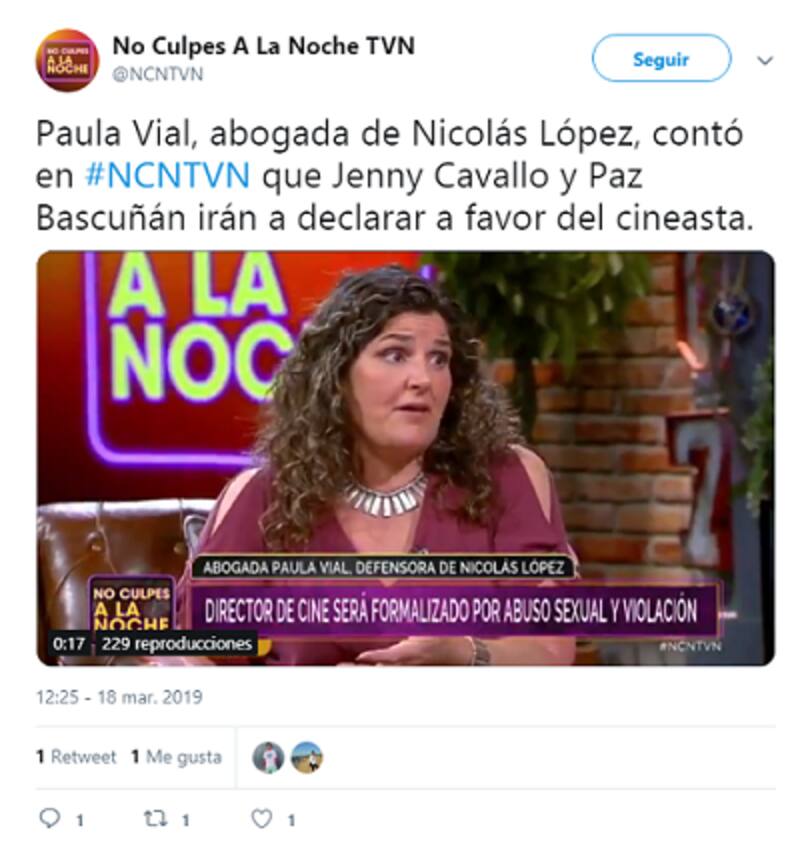Click the 0:17 video duration badge
The width and height of the screenshot is (800, 850).
[x=69, y=643]
